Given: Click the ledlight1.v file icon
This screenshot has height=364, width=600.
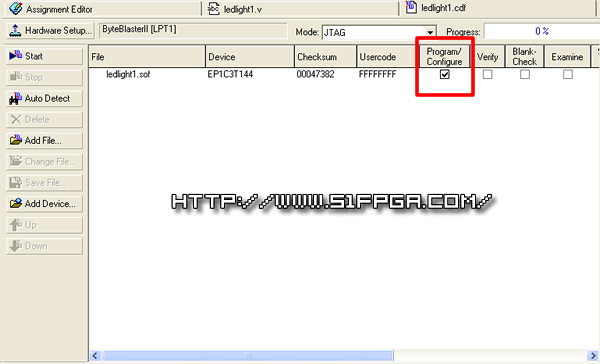Looking at the screenshot, I should coord(213,8).
